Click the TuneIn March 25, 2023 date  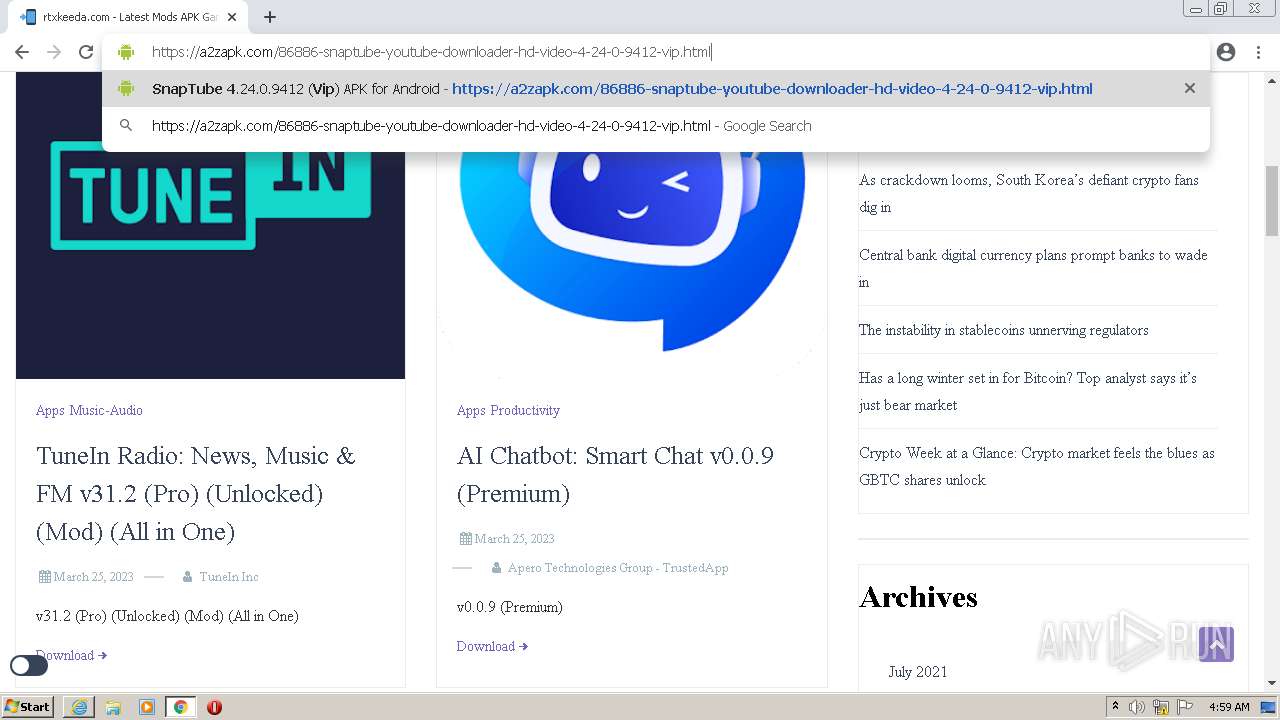(93, 577)
